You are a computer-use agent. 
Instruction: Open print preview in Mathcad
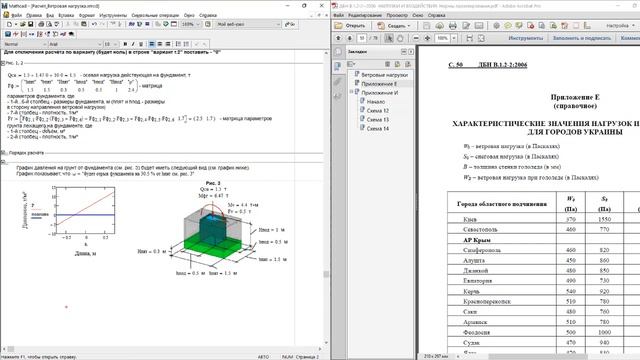point(49,24)
